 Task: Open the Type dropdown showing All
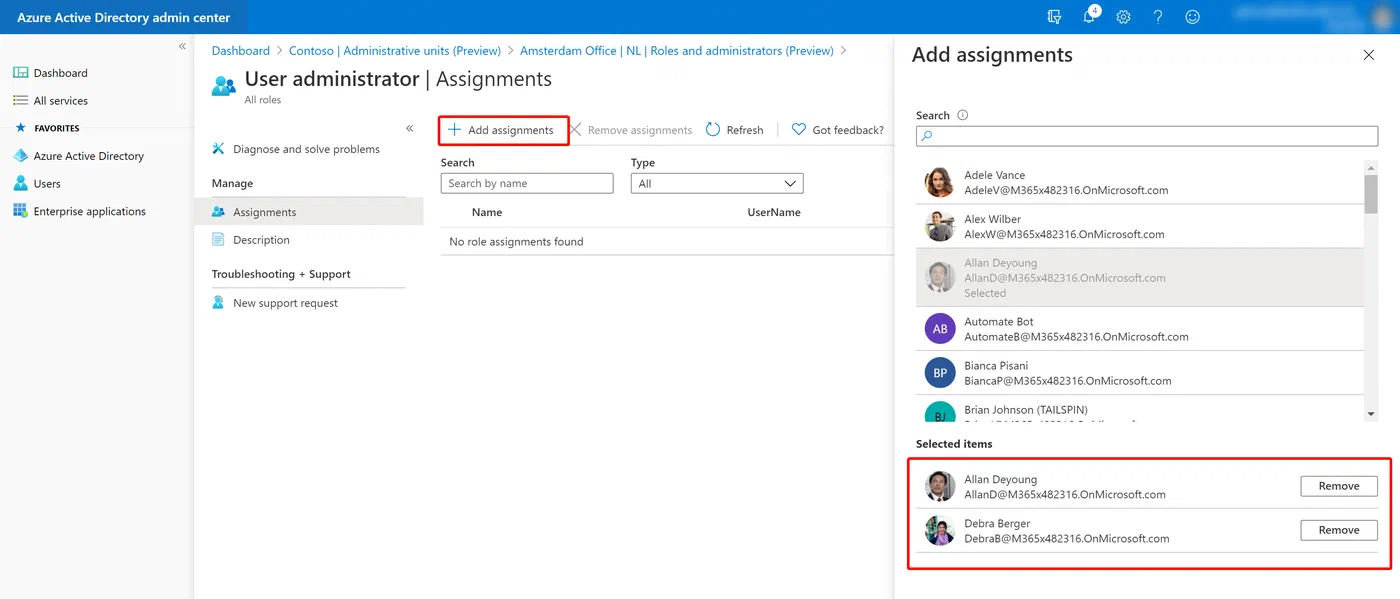pyautogui.click(x=717, y=183)
